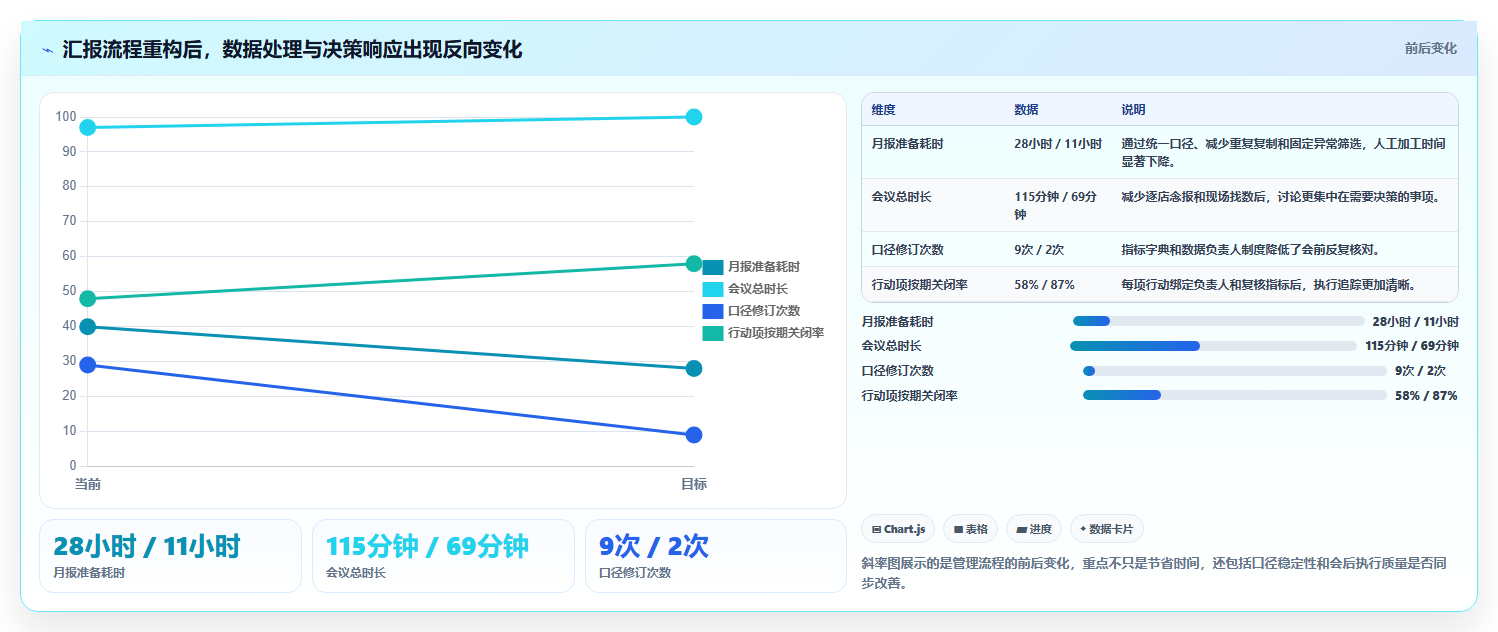Image resolution: width=1498 pixels, height=632 pixels.
Task: Select the 数据 column header
Action: tap(1027, 110)
